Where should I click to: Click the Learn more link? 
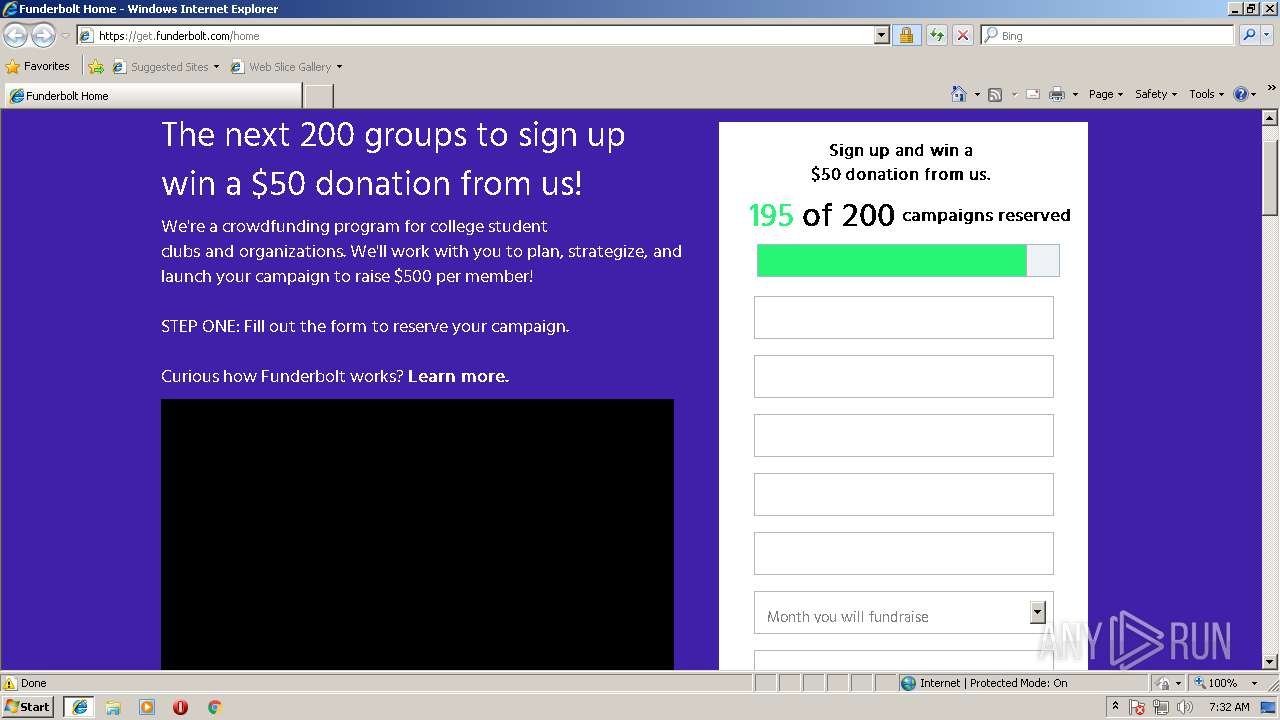coord(458,376)
